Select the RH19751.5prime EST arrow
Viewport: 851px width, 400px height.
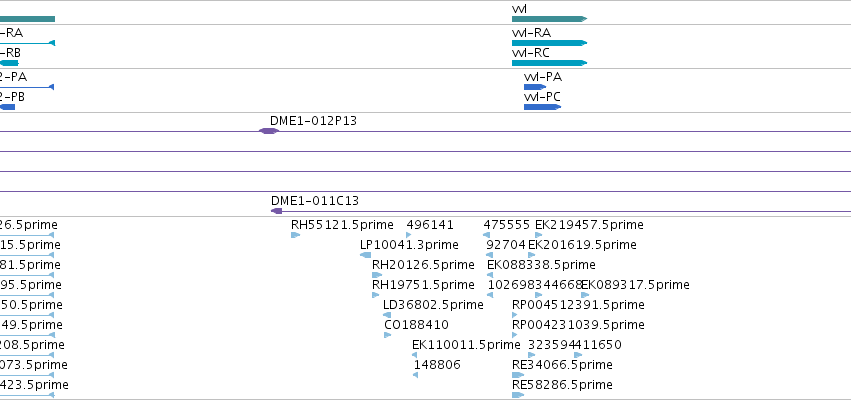point(376,295)
